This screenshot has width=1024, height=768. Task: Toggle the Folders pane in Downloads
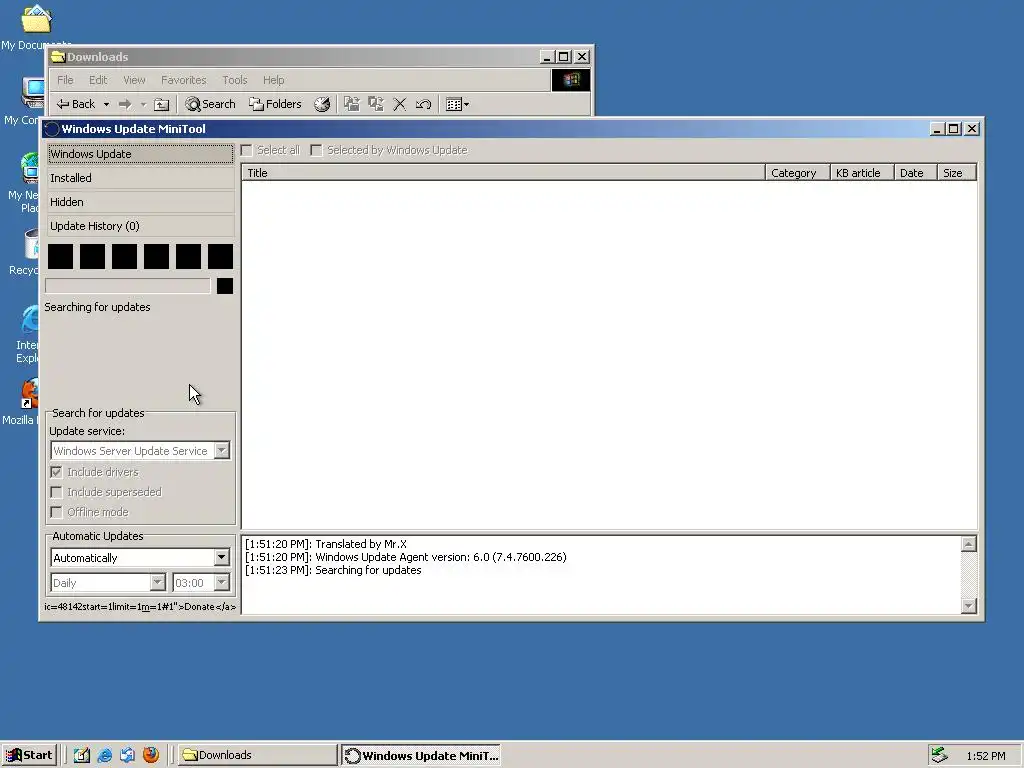click(x=275, y=104)
